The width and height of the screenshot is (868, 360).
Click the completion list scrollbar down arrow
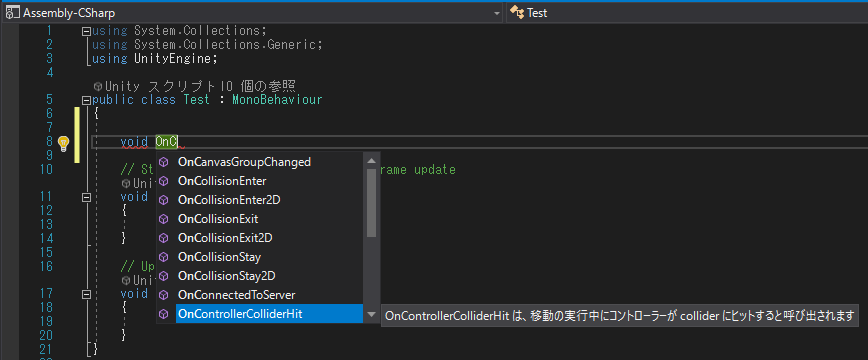(x=371, y=315)
